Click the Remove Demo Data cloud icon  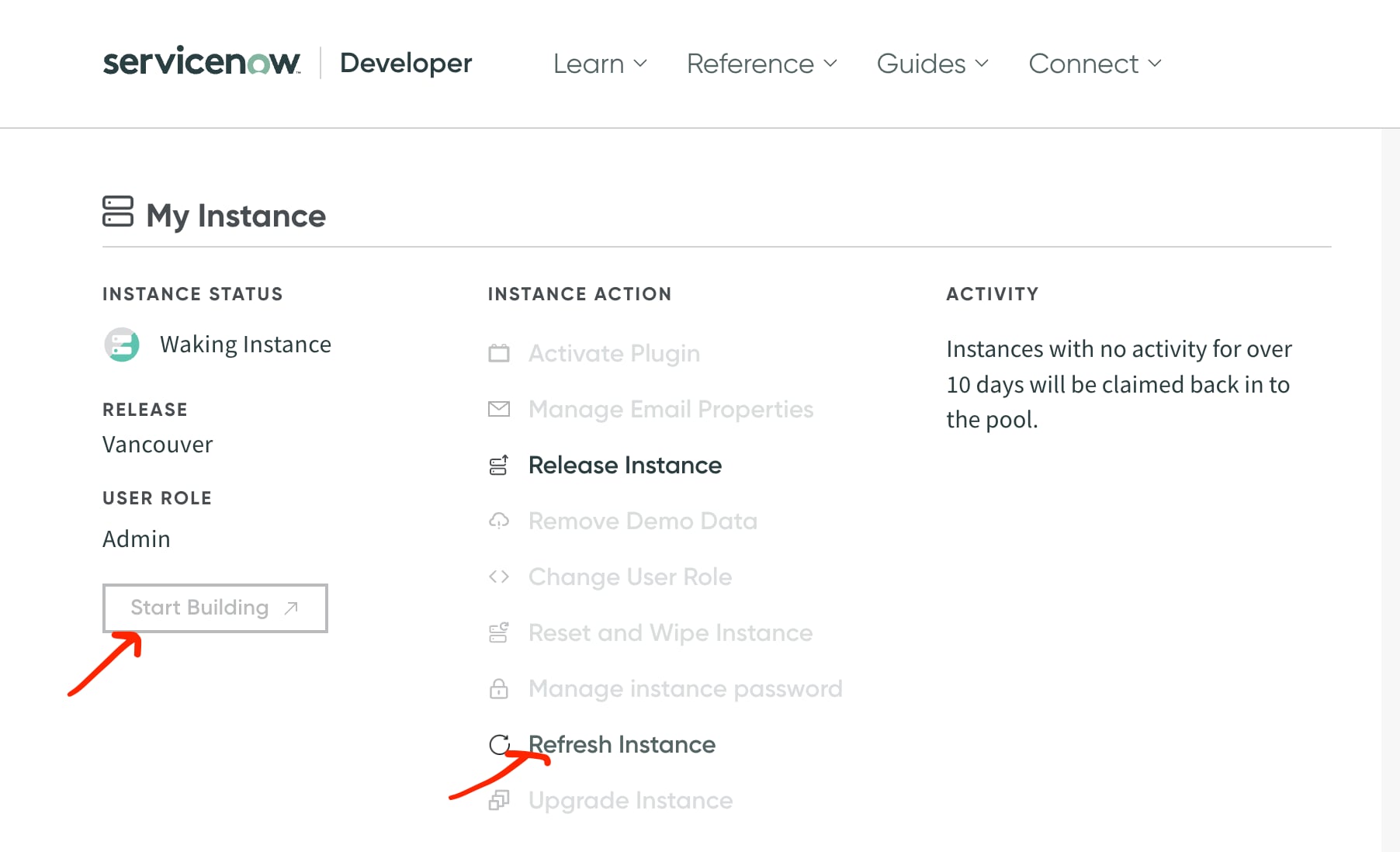click(499, 521)
